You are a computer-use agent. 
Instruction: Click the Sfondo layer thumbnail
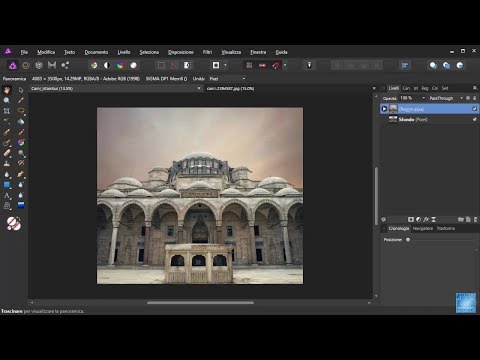coord(393,119)
